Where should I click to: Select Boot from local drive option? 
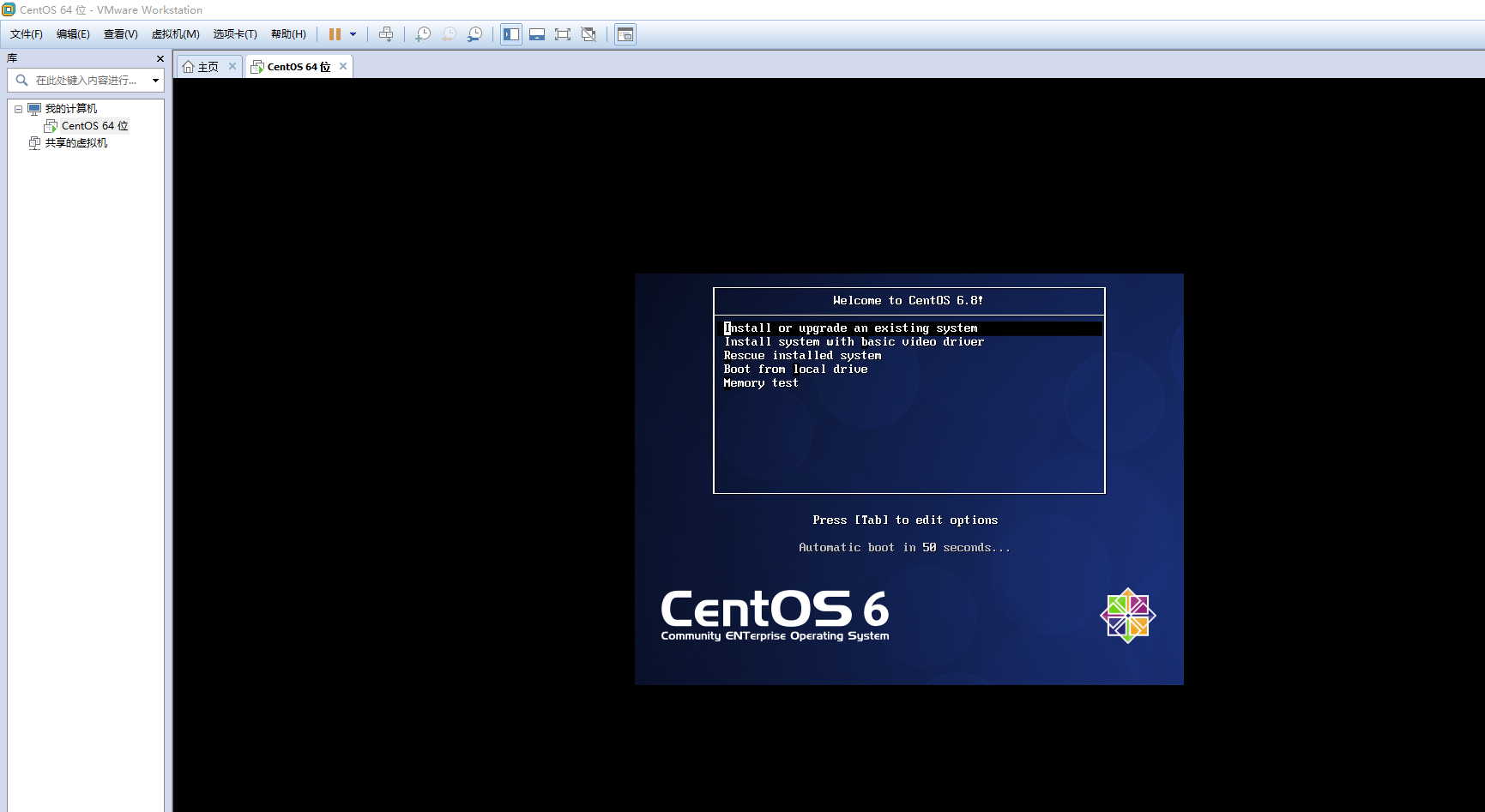tap(795, 370)
